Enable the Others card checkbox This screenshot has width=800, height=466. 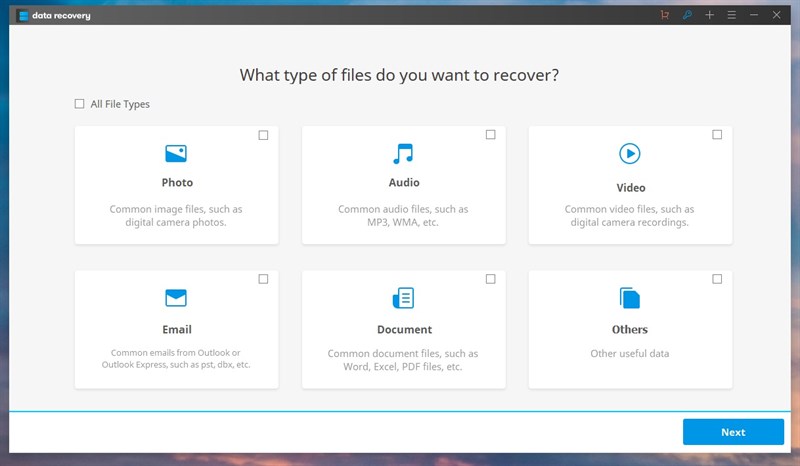(x=717, y=279)
